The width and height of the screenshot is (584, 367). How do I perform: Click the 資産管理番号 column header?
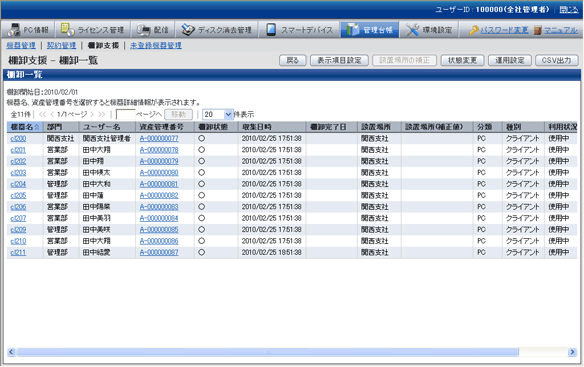point(165,127)
